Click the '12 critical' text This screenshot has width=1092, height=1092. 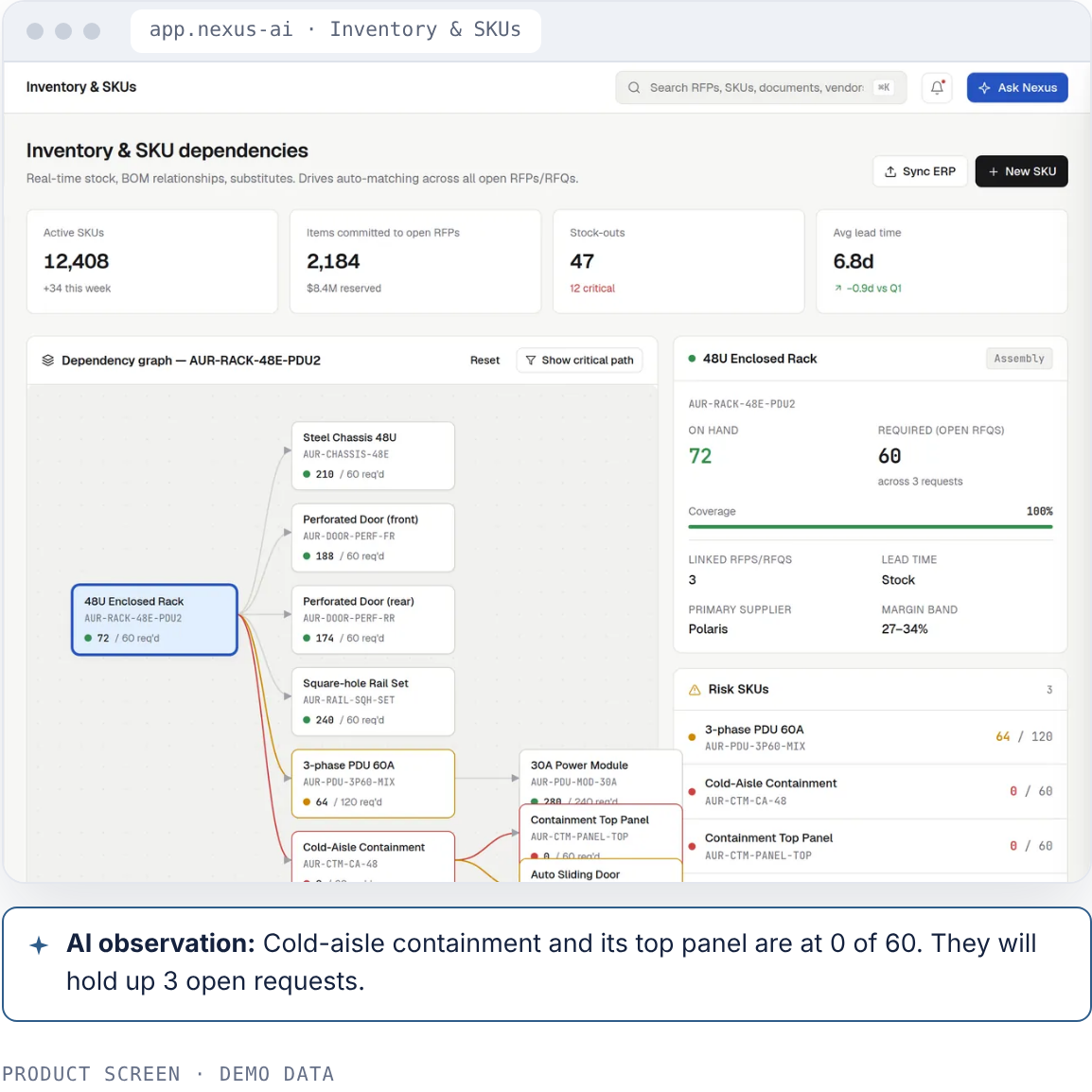592,289
